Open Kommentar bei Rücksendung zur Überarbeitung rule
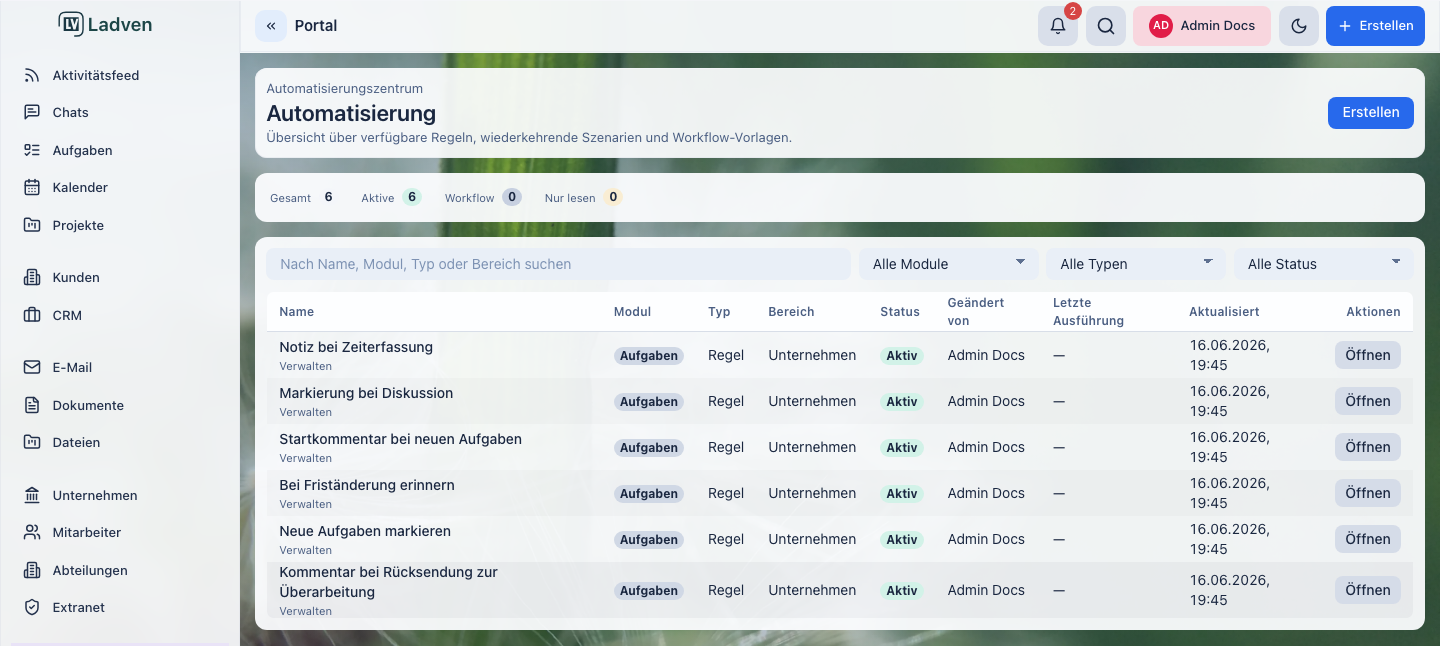Viewport: 1440px width, 646px height. pyautogui.click(x=1368, y=590)
